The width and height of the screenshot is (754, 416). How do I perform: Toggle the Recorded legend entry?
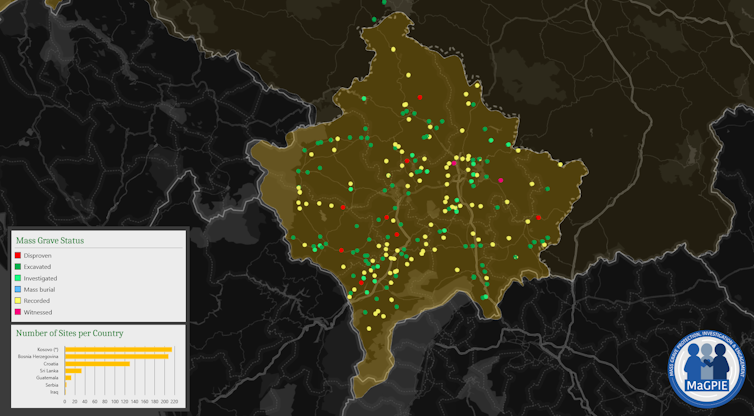[39, 300]
